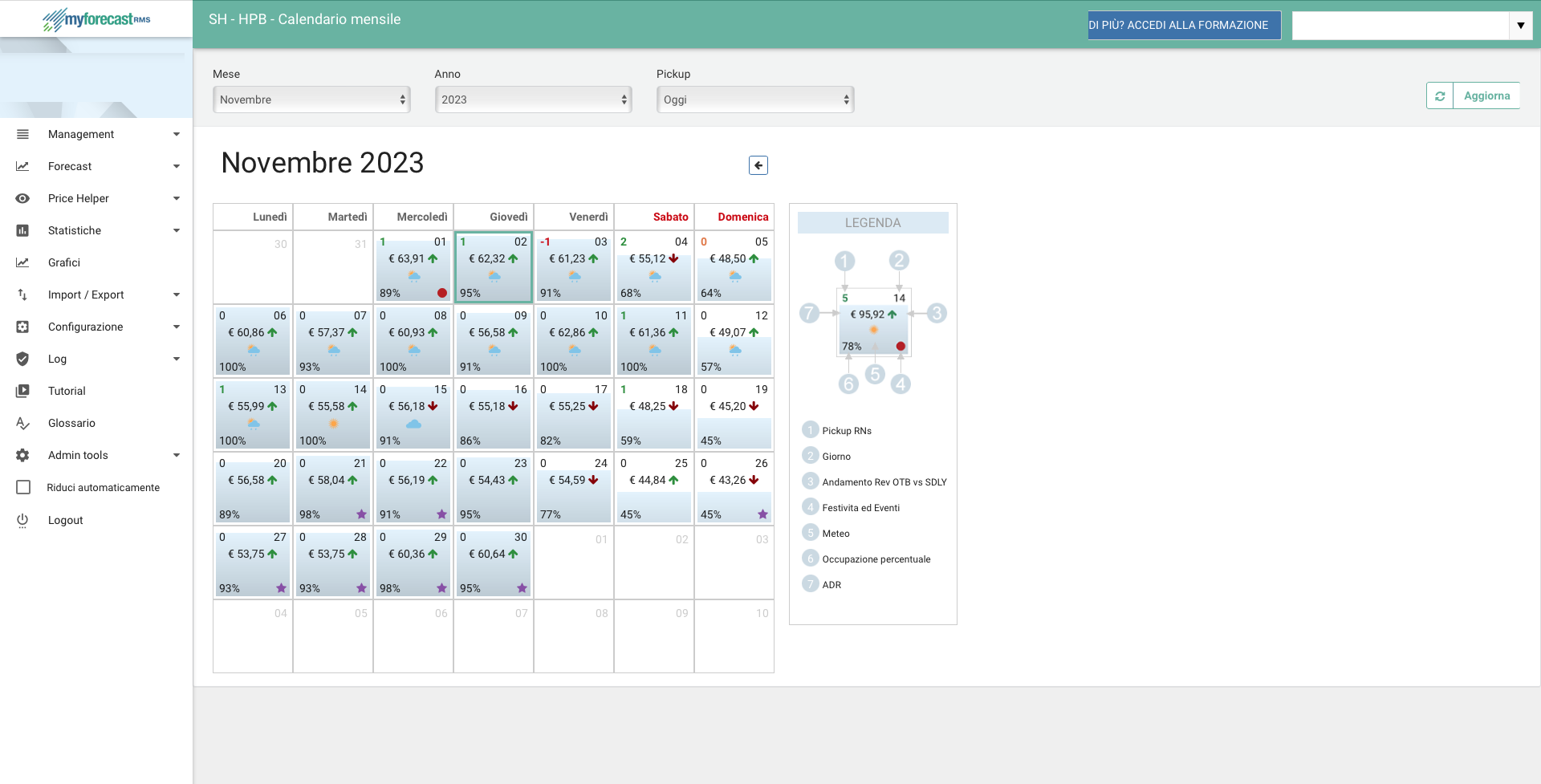Open Tutorial via the video icon

pos(22,391)
